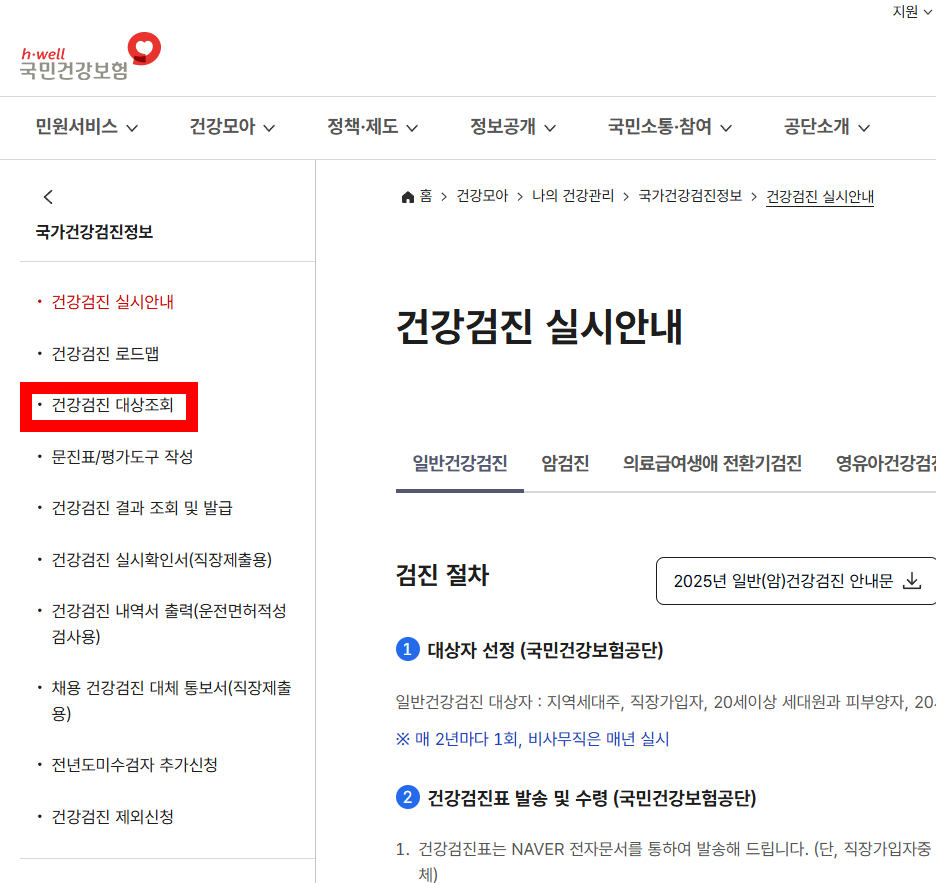
Task: Switch to the 영유아건강검진 tab
Action: click(x=899, y=464)
